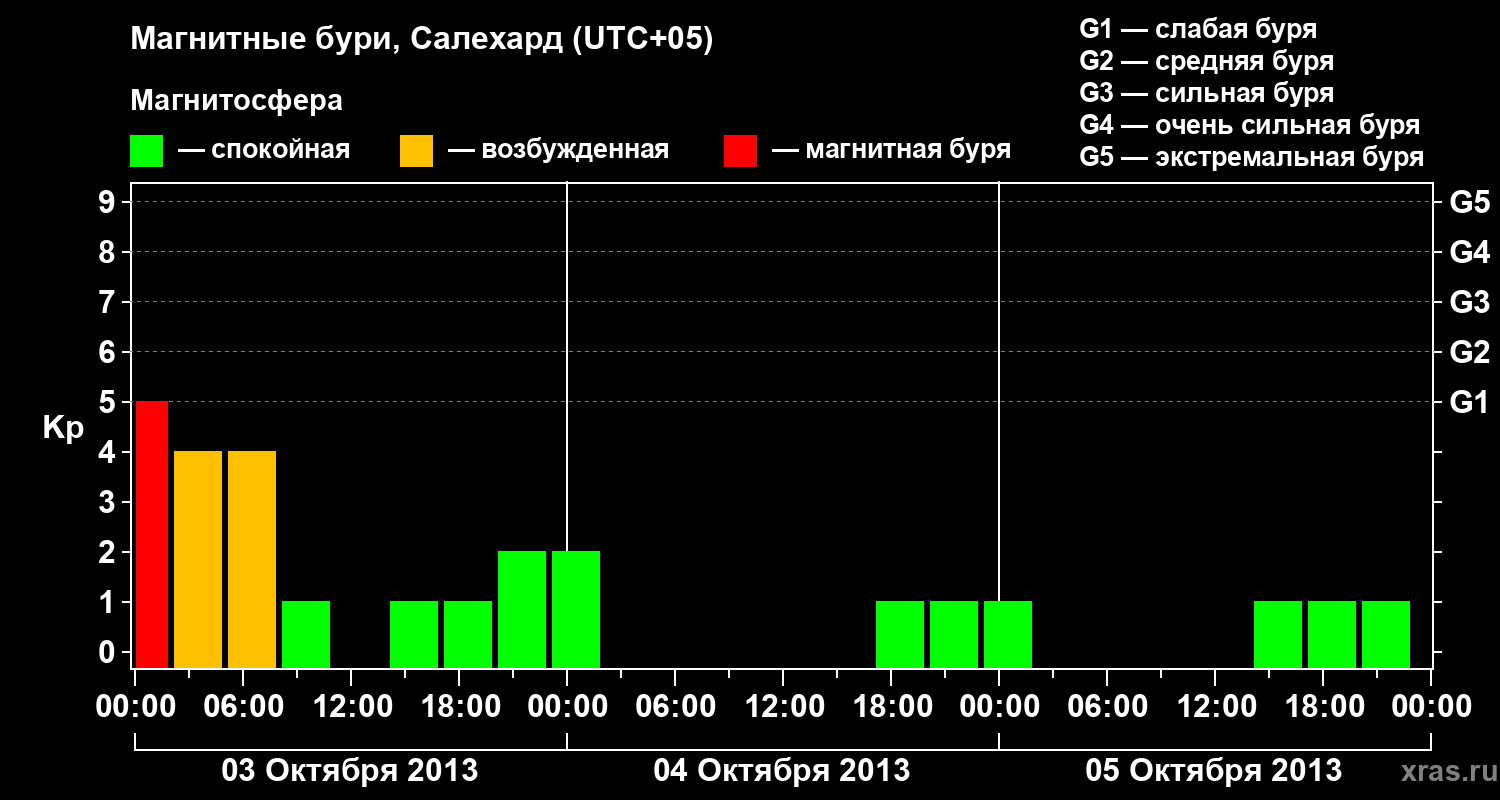Click the 'G4 — очень сильная буря' line
The width and height of the screenshot is (1500, 800).
coord(1250,125)
